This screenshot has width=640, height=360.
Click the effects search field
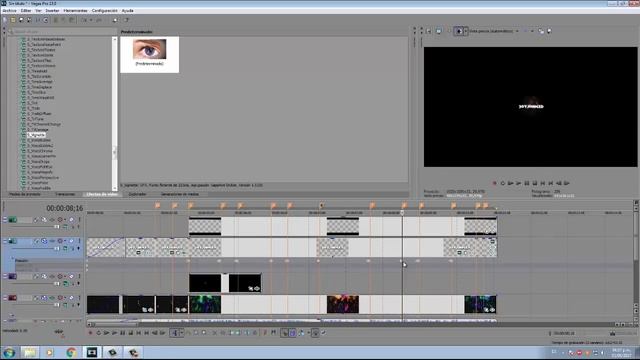coord(63,31)
